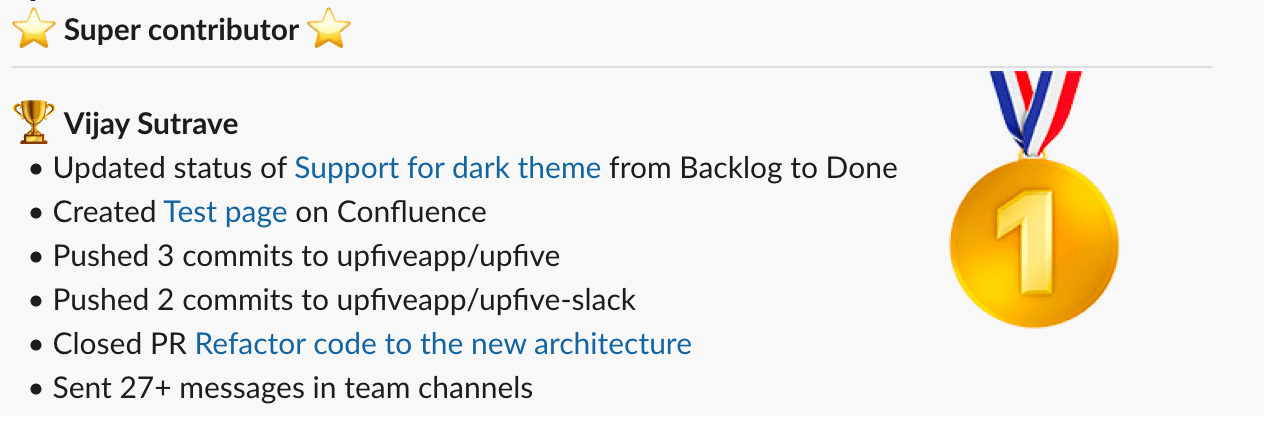Click the text Pushed 3 commits to upfiveapp/upfive
This screenshot has width=1264, height=432.
(306, 256)
